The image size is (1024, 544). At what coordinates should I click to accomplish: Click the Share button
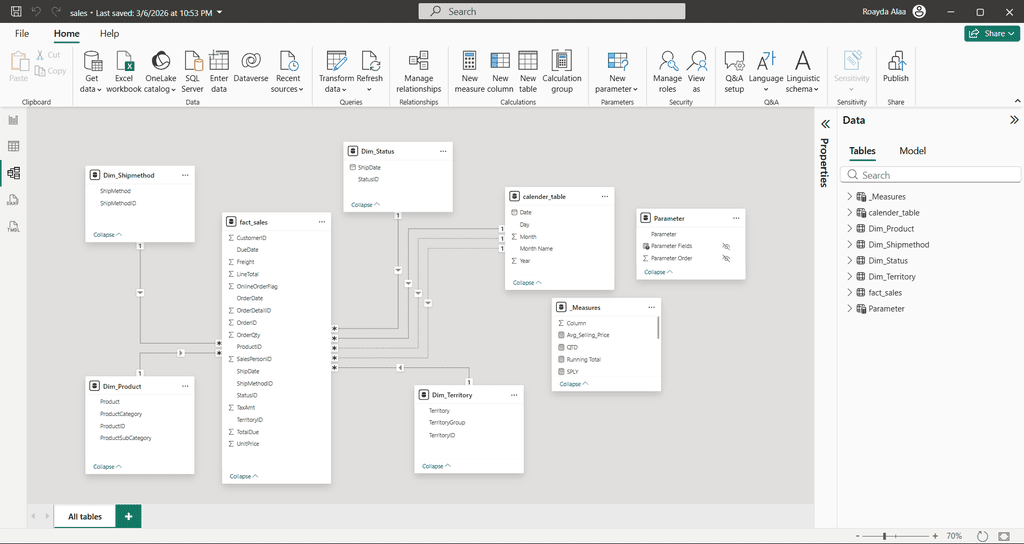pyautogui.click(x=991, y=33)
